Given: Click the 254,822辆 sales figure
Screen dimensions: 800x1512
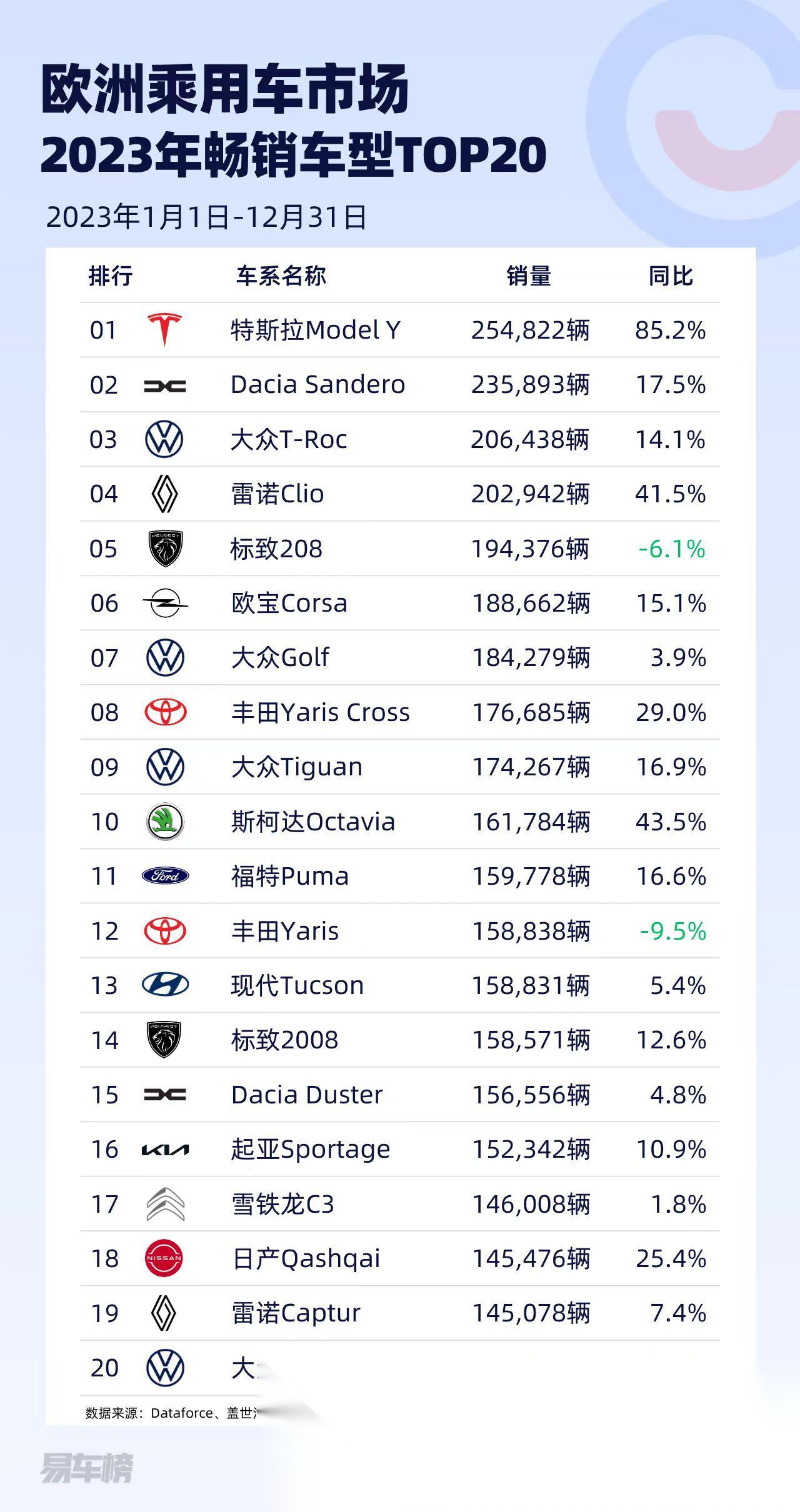Looking at the screenshot, I should pyautogui.click(x=530, y=330).
